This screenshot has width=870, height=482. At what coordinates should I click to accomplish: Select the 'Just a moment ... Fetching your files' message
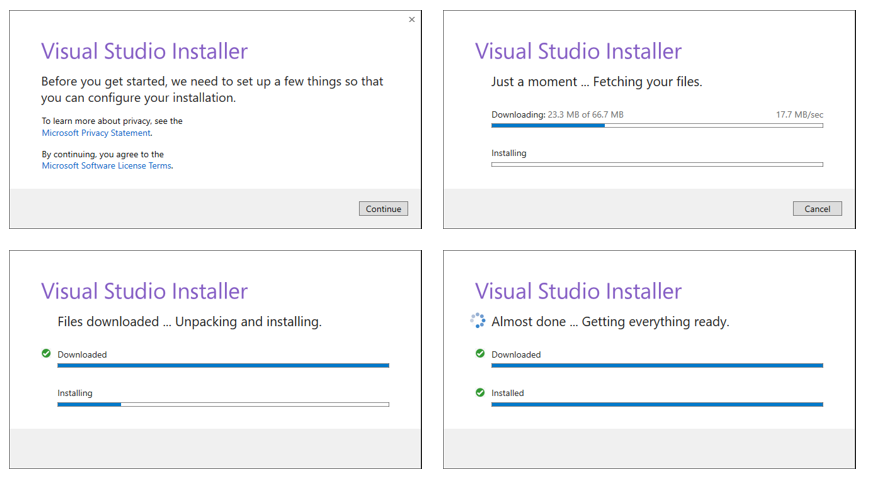point(596,82)
